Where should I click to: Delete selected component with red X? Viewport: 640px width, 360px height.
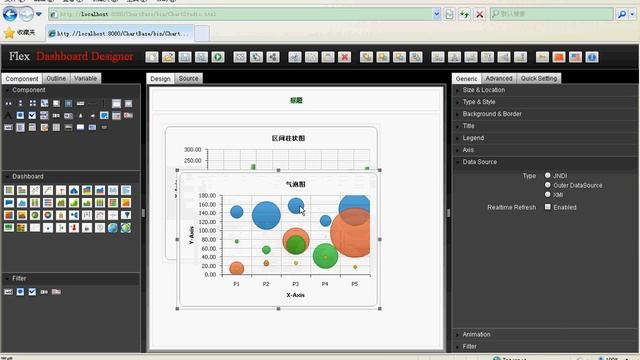pyautogui.click(x=344, y=57)
